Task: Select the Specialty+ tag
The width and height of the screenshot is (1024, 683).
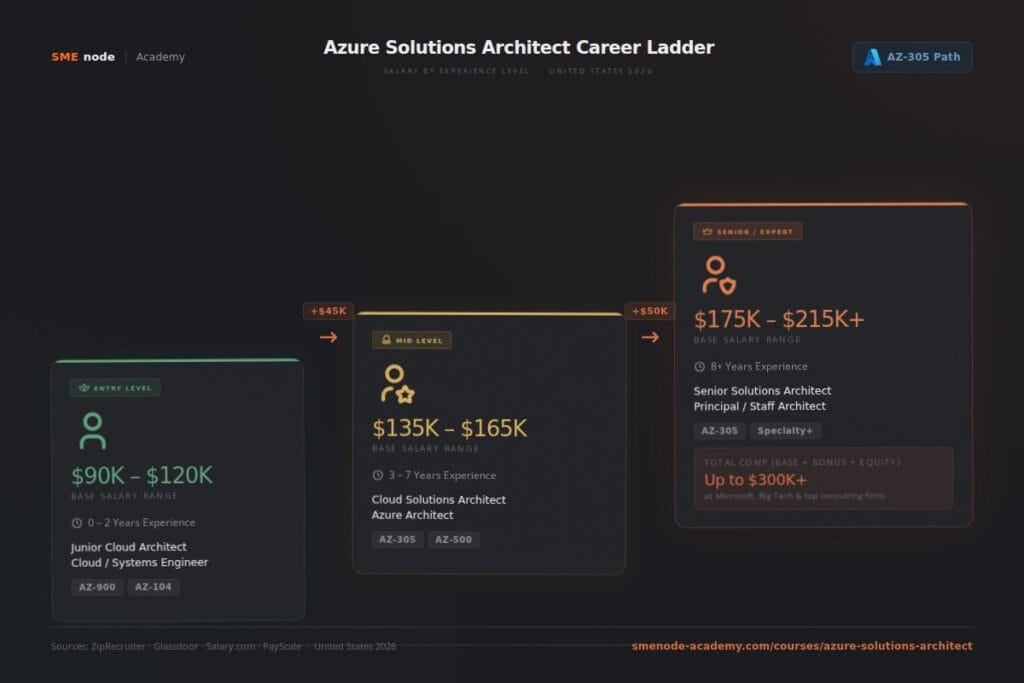Action: (x=785, y=431)
